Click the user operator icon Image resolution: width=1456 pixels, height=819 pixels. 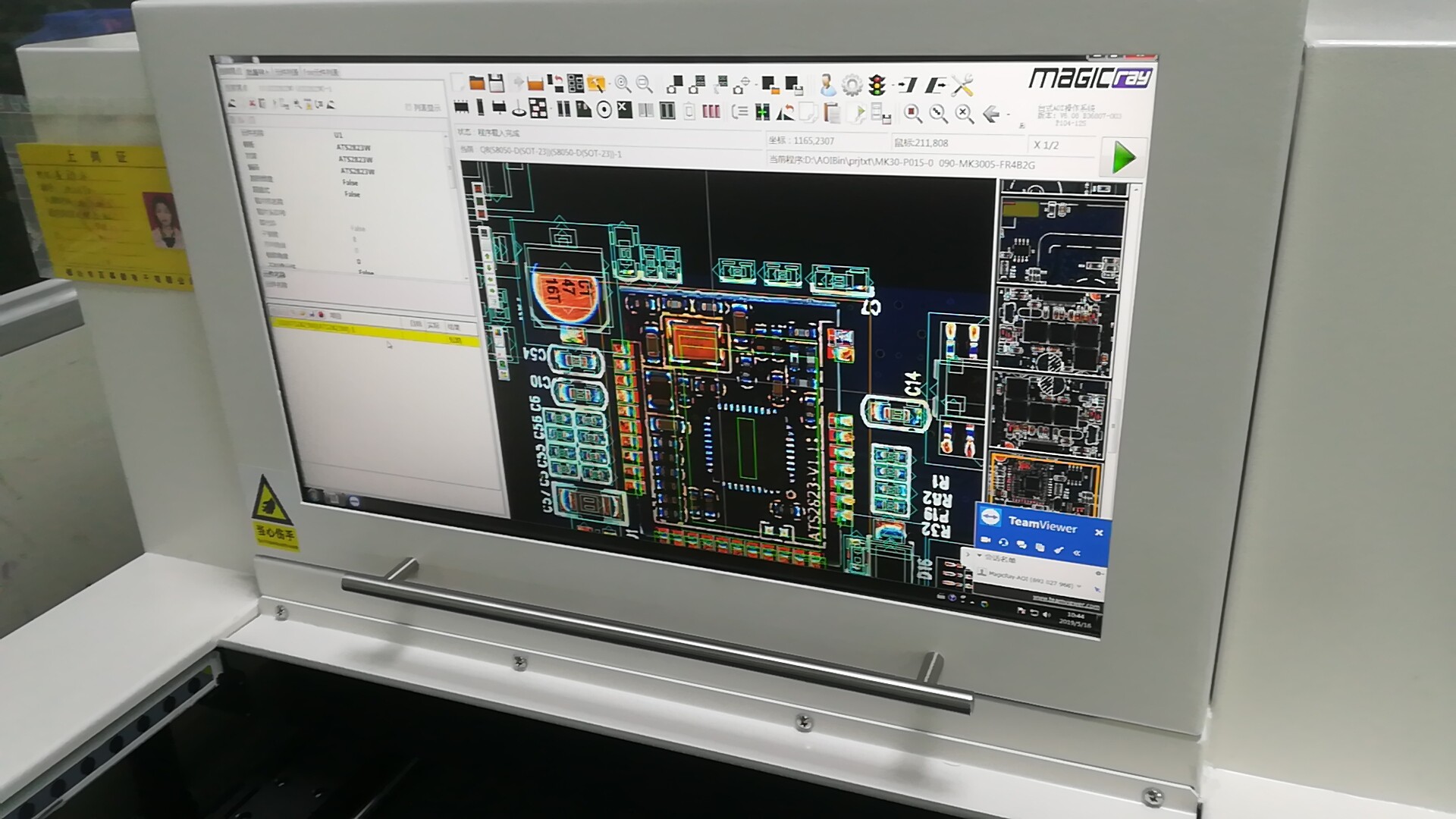pyautogui.click(x=827, y=85)
